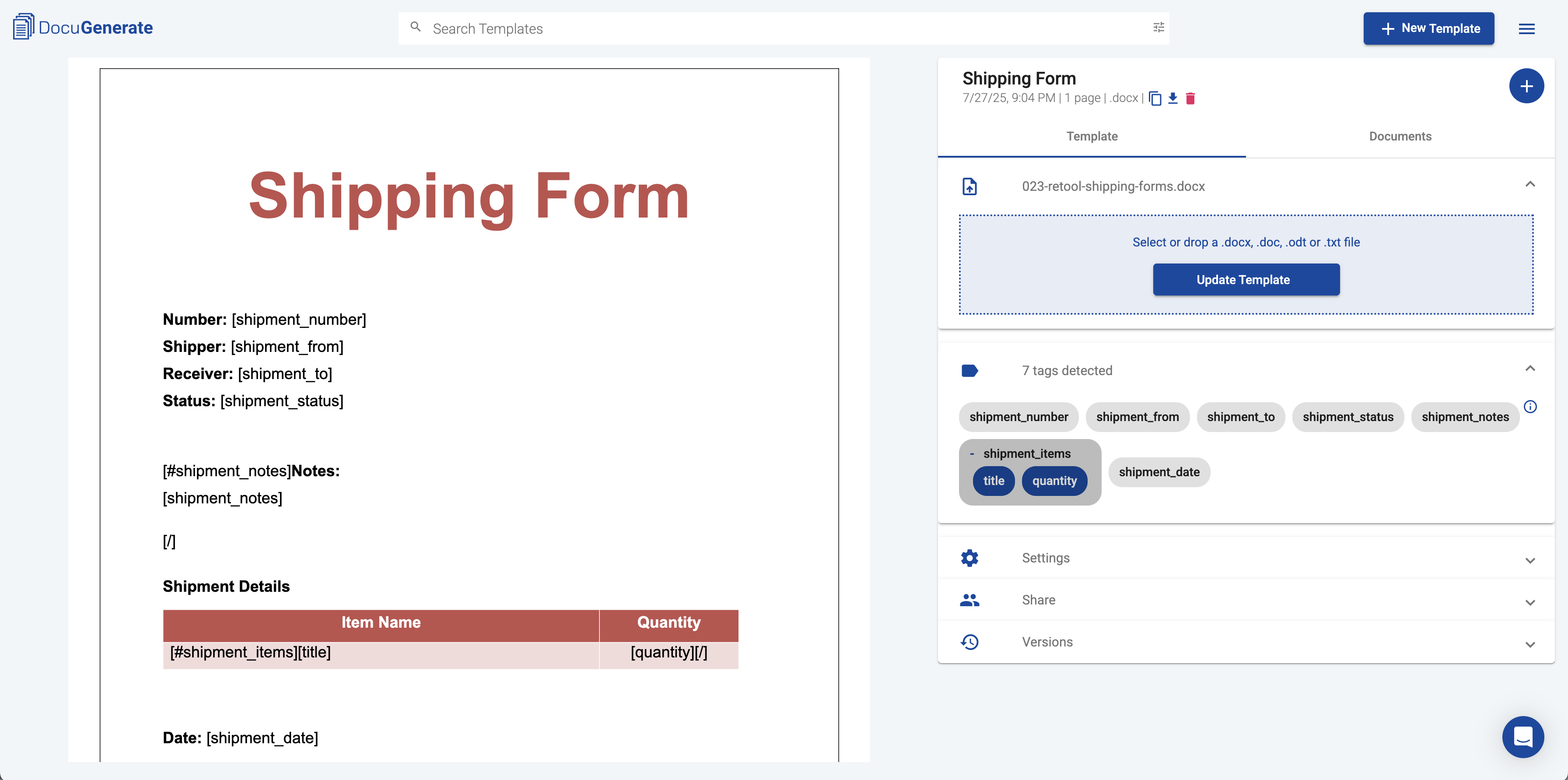Viewport: 1568px width, 780px height.
Task: Click the Versions history icon
Action: coord(969,642)
